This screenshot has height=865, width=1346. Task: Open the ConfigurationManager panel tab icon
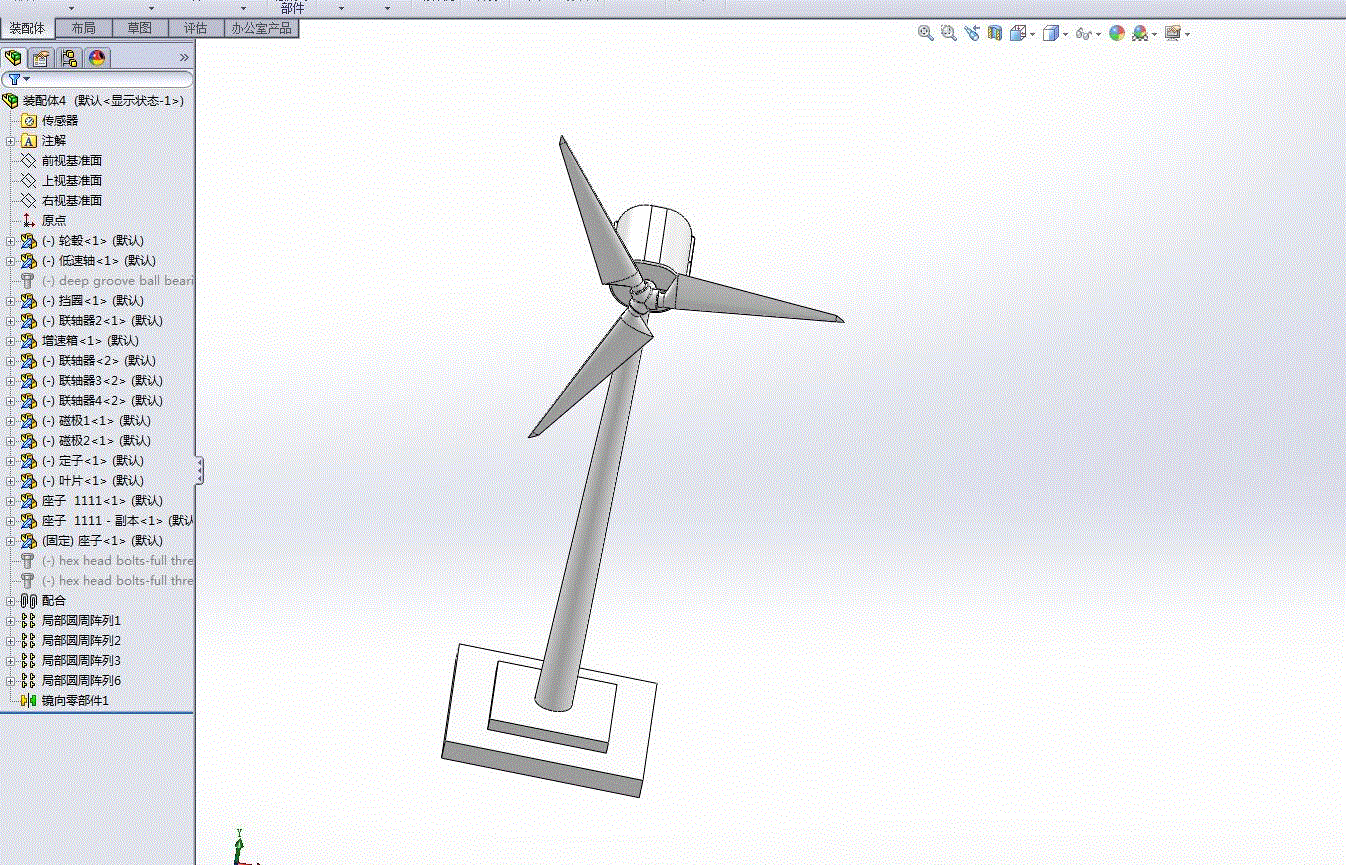pyautogui.click(x=69, y=58)
